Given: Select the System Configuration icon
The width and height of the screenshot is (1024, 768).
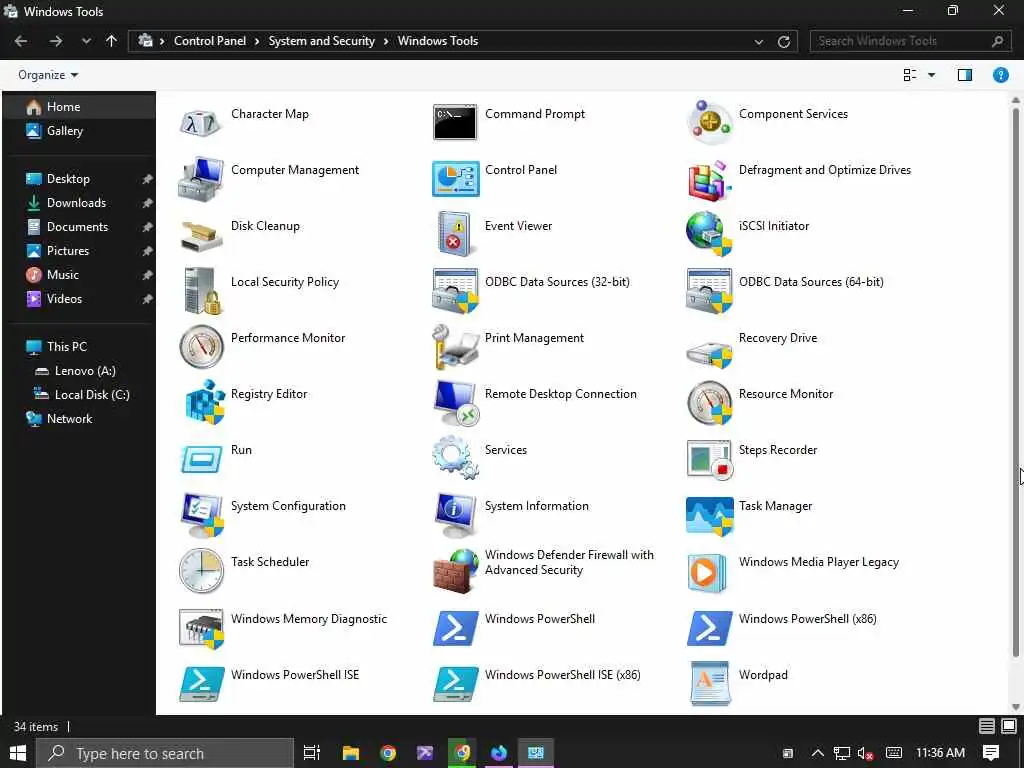Looking at the screenshot, I should pyautogui.click(x=202, y=515).
